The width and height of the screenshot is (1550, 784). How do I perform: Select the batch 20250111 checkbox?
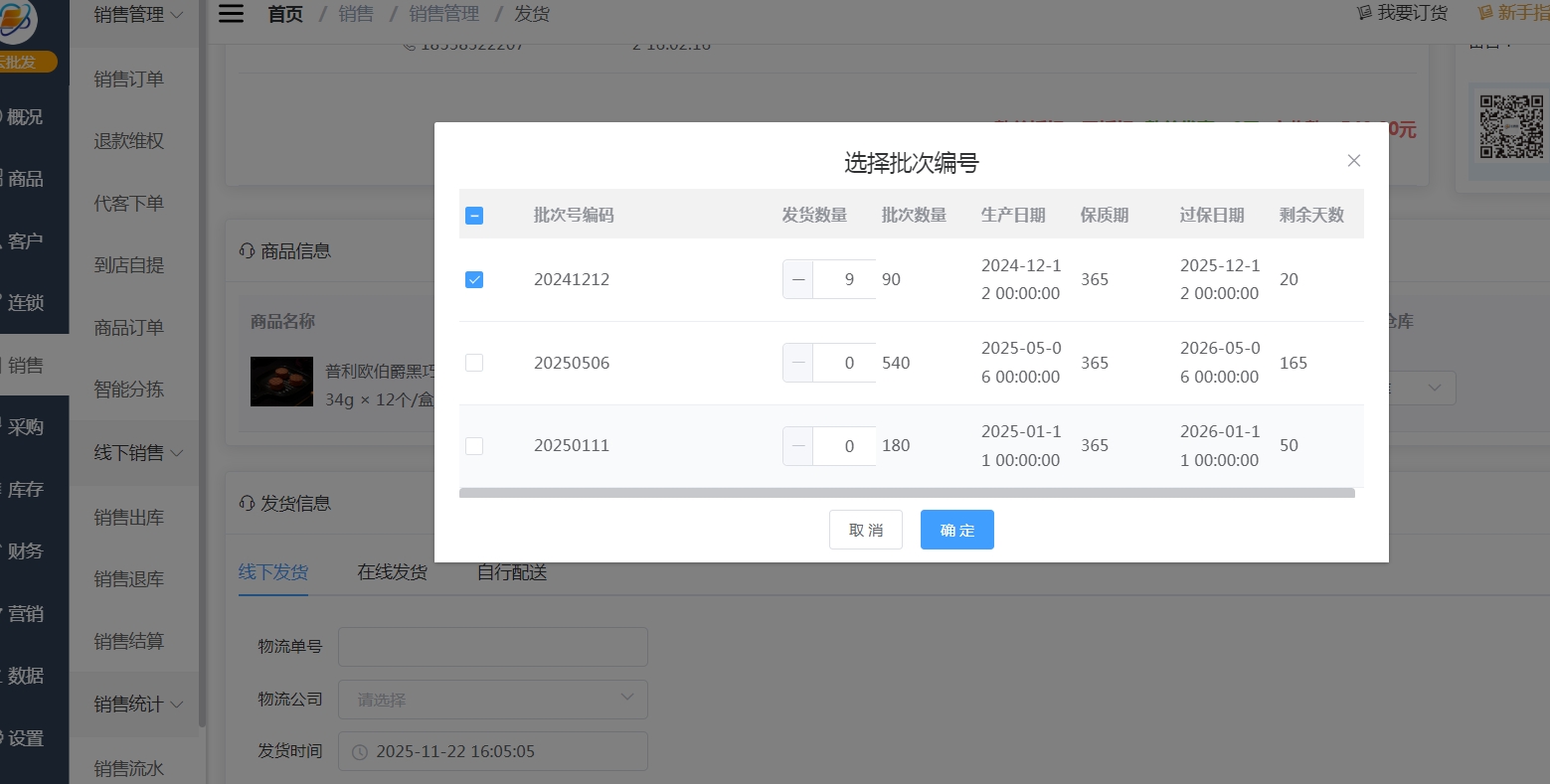(x=474, y=446)
